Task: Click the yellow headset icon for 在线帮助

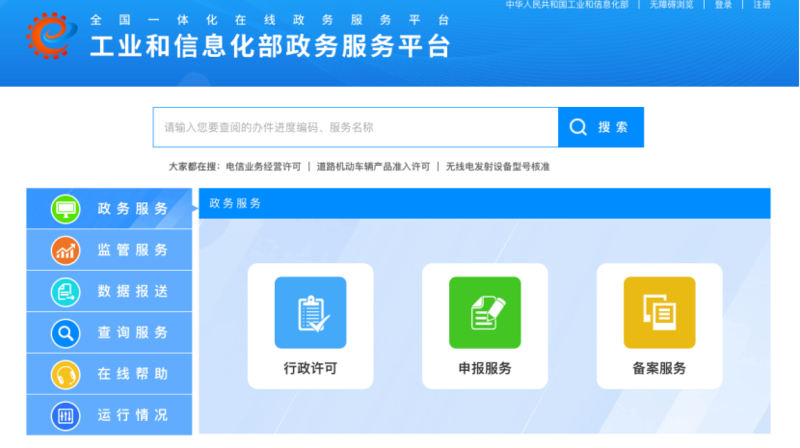Action: tap(65, 375)
